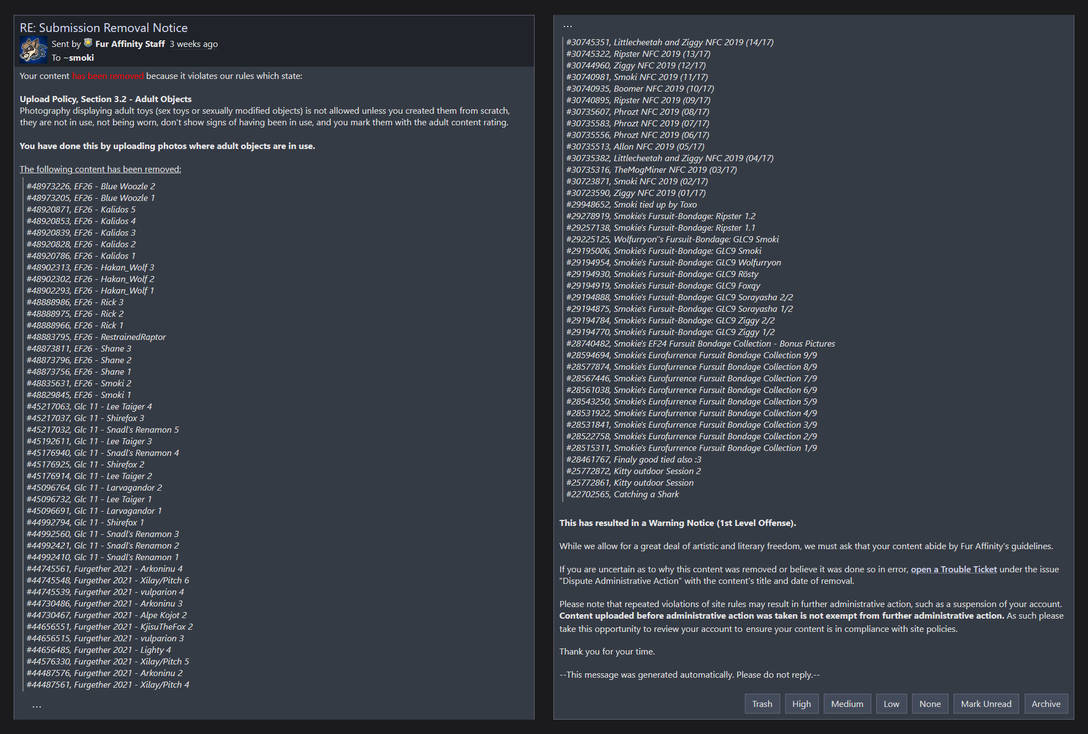Click removed entry 'Catching a Shark'
This screenshot has height=734, width=1088.
click(622, 494)
